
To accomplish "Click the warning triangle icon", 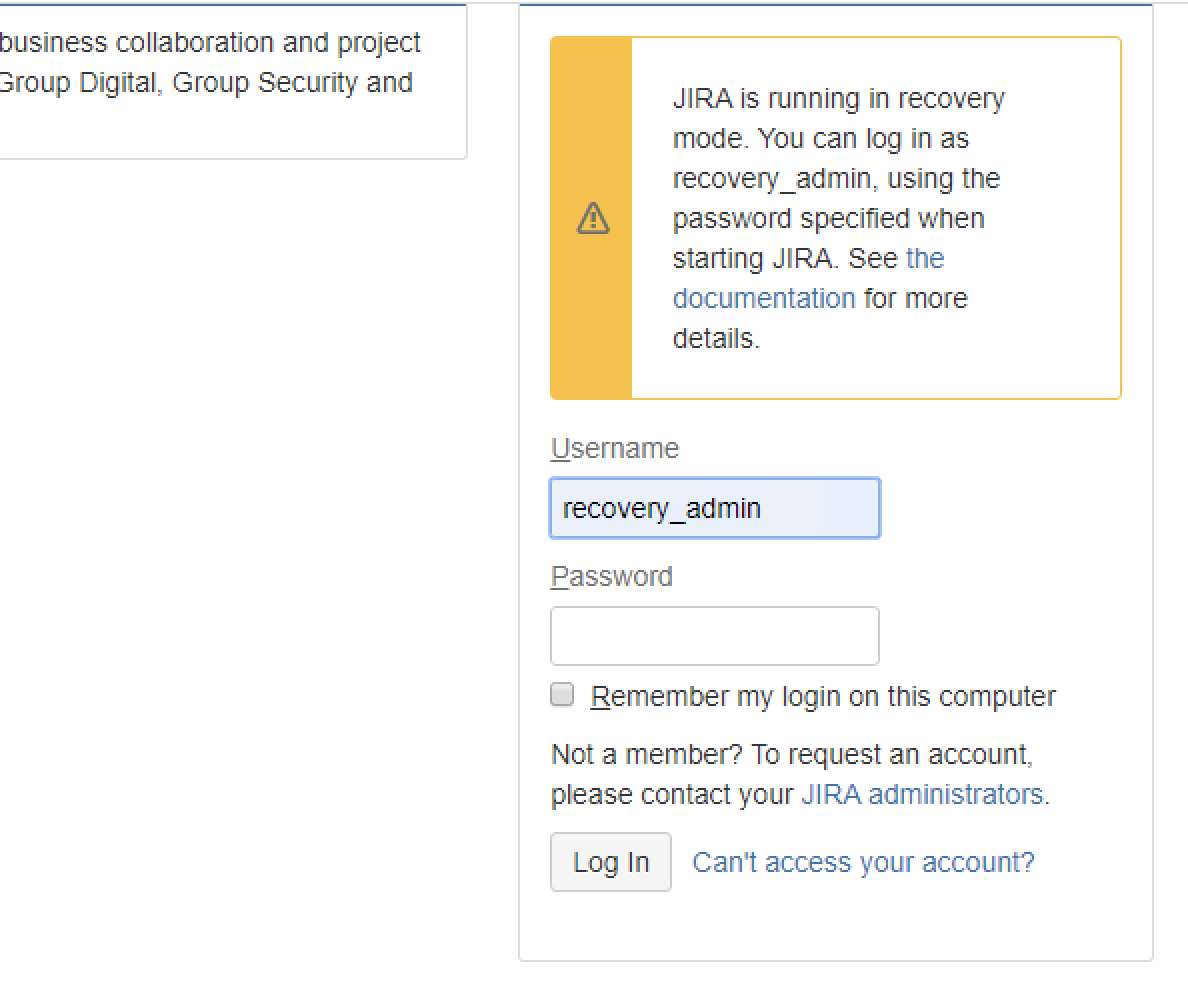I will [x=592, y=218].
